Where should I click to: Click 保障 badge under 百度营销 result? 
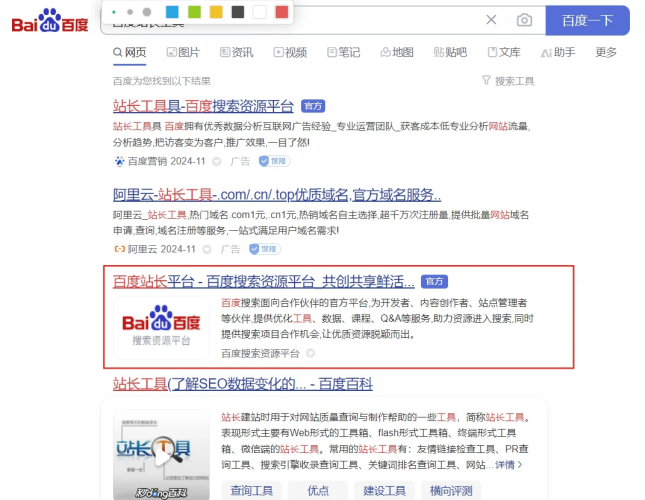point(274,161)
